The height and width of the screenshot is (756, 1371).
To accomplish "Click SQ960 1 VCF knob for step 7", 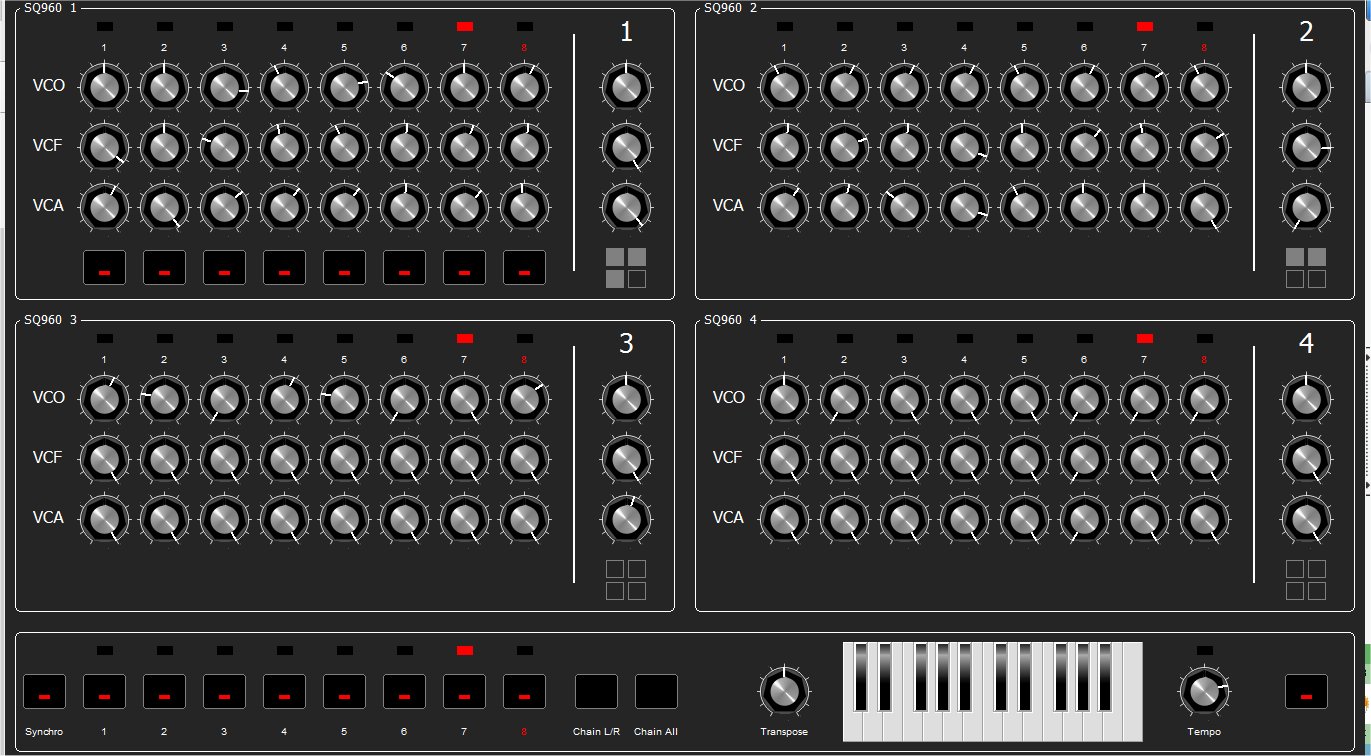I will tap(464, 147).
